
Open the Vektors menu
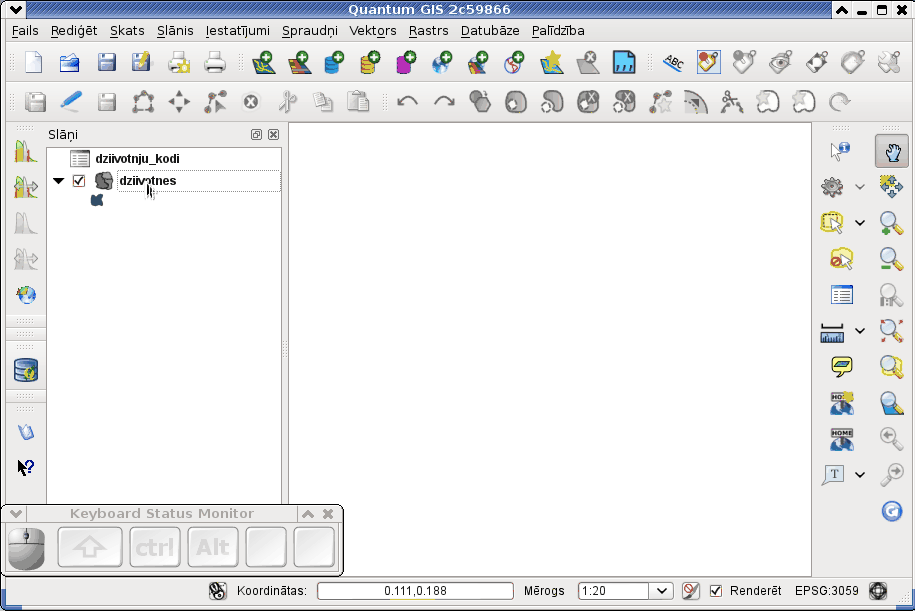click(373, 31)
